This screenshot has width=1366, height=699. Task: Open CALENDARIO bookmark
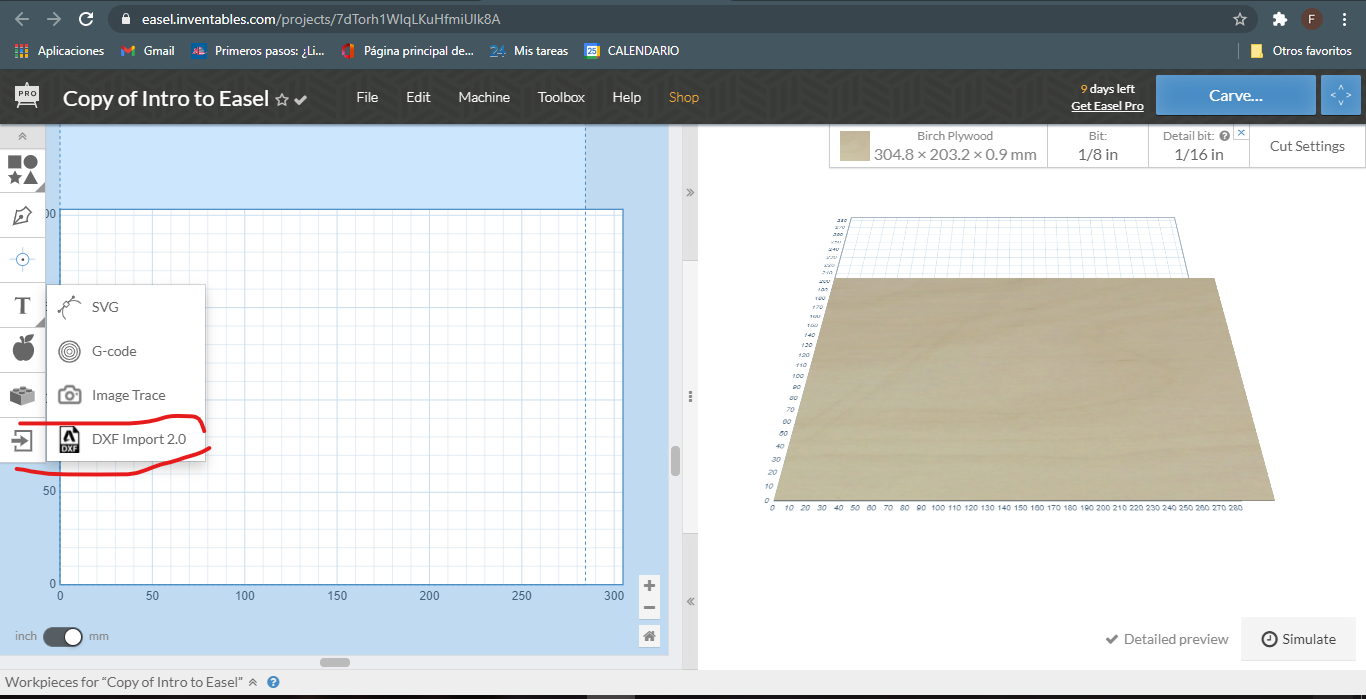(x=632, y=51)
